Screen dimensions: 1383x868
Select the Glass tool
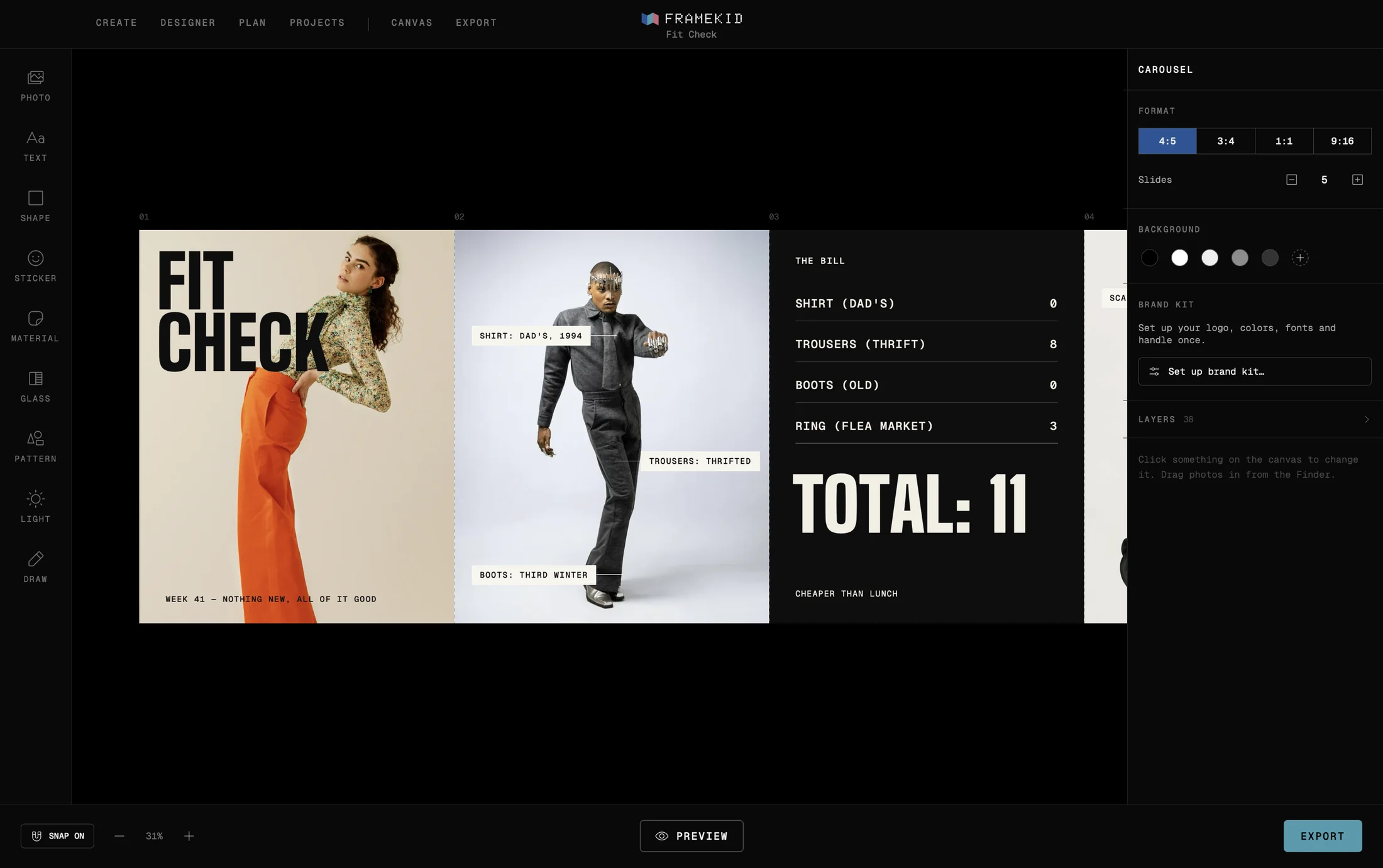[35, 387]
